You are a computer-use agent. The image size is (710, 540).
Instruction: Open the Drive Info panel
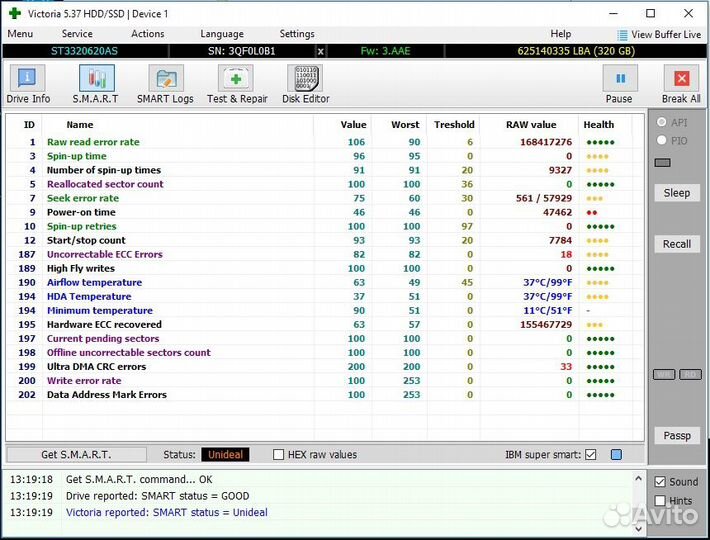28,84
